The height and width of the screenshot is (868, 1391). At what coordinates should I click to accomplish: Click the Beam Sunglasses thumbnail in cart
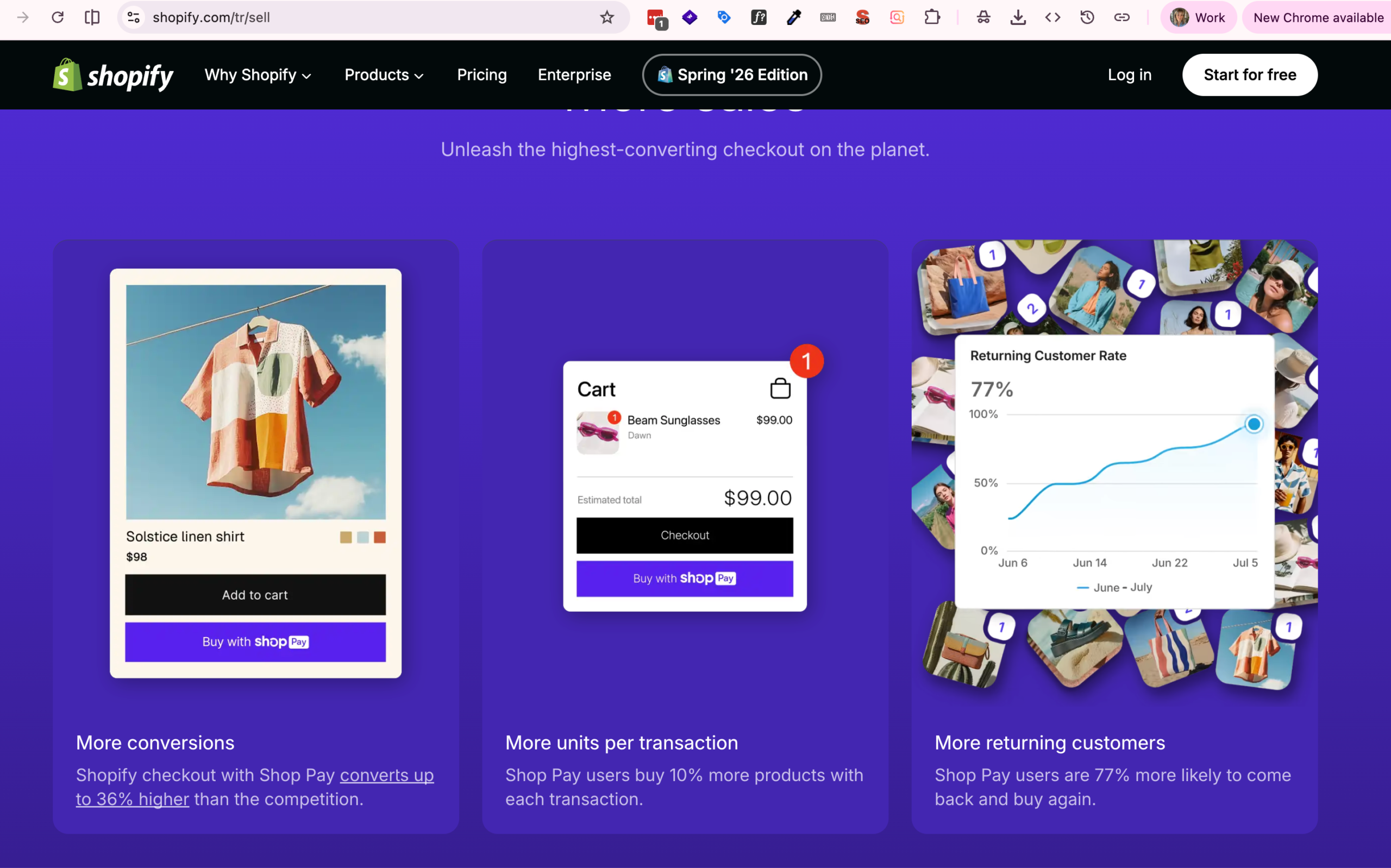coord(598,433)
